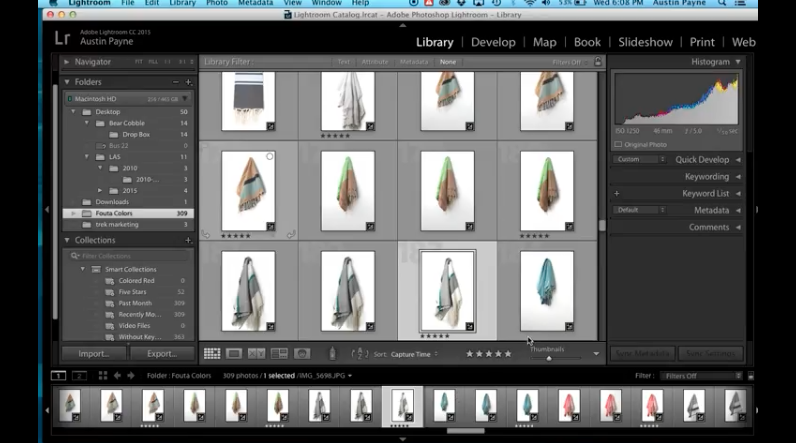Open the Default metadata set dropdown
Screen dimensions: 796x443
pos(640,210)
